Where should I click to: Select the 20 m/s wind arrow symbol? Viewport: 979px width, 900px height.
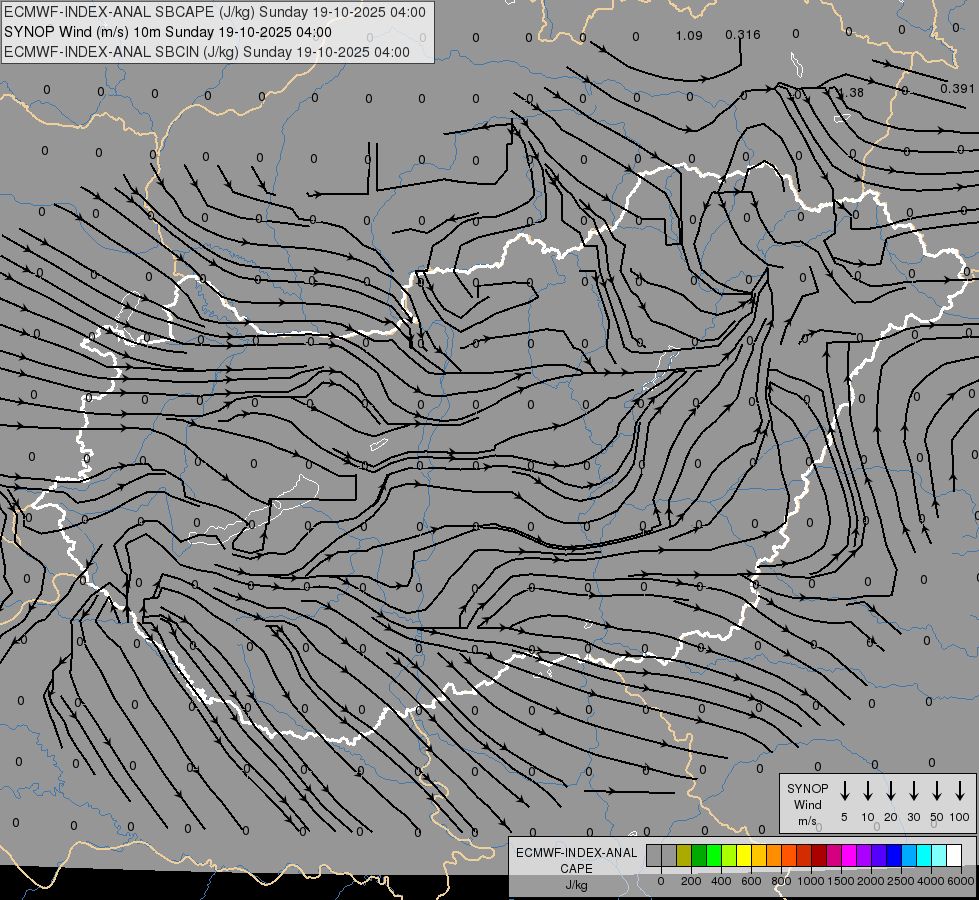pyautogui.click(x=891, y=791)
